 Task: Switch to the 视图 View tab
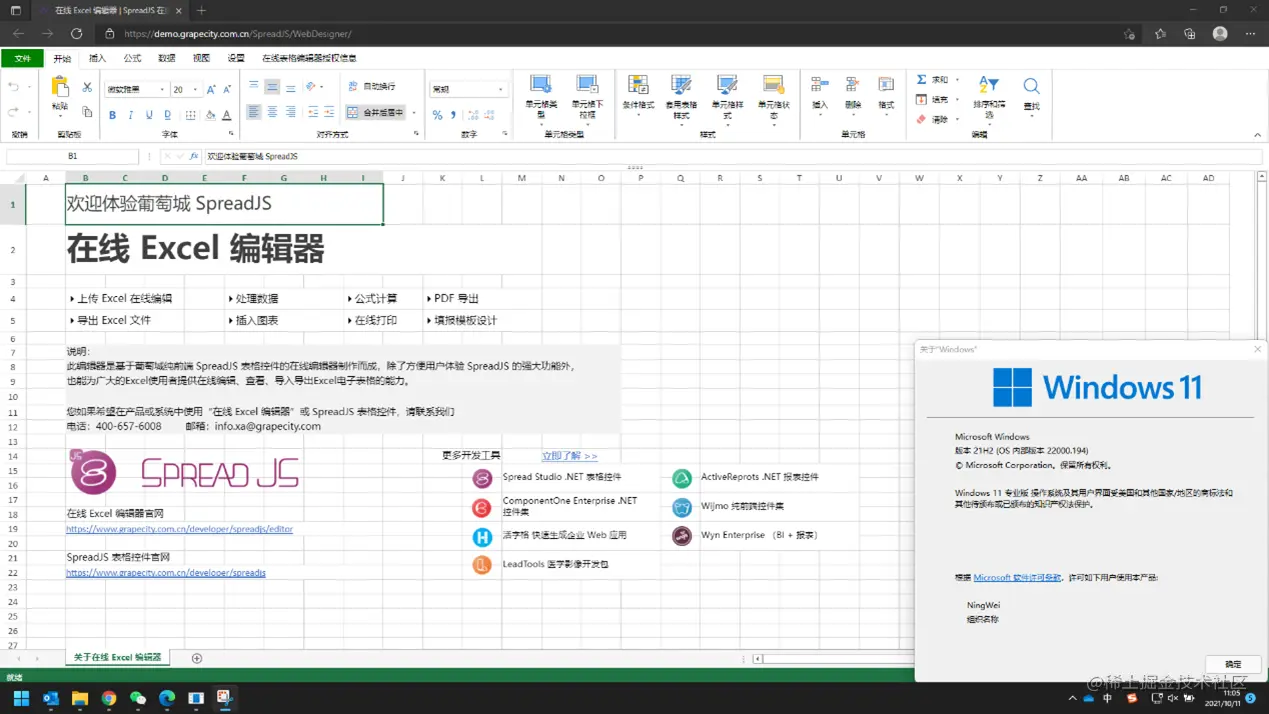201,58
